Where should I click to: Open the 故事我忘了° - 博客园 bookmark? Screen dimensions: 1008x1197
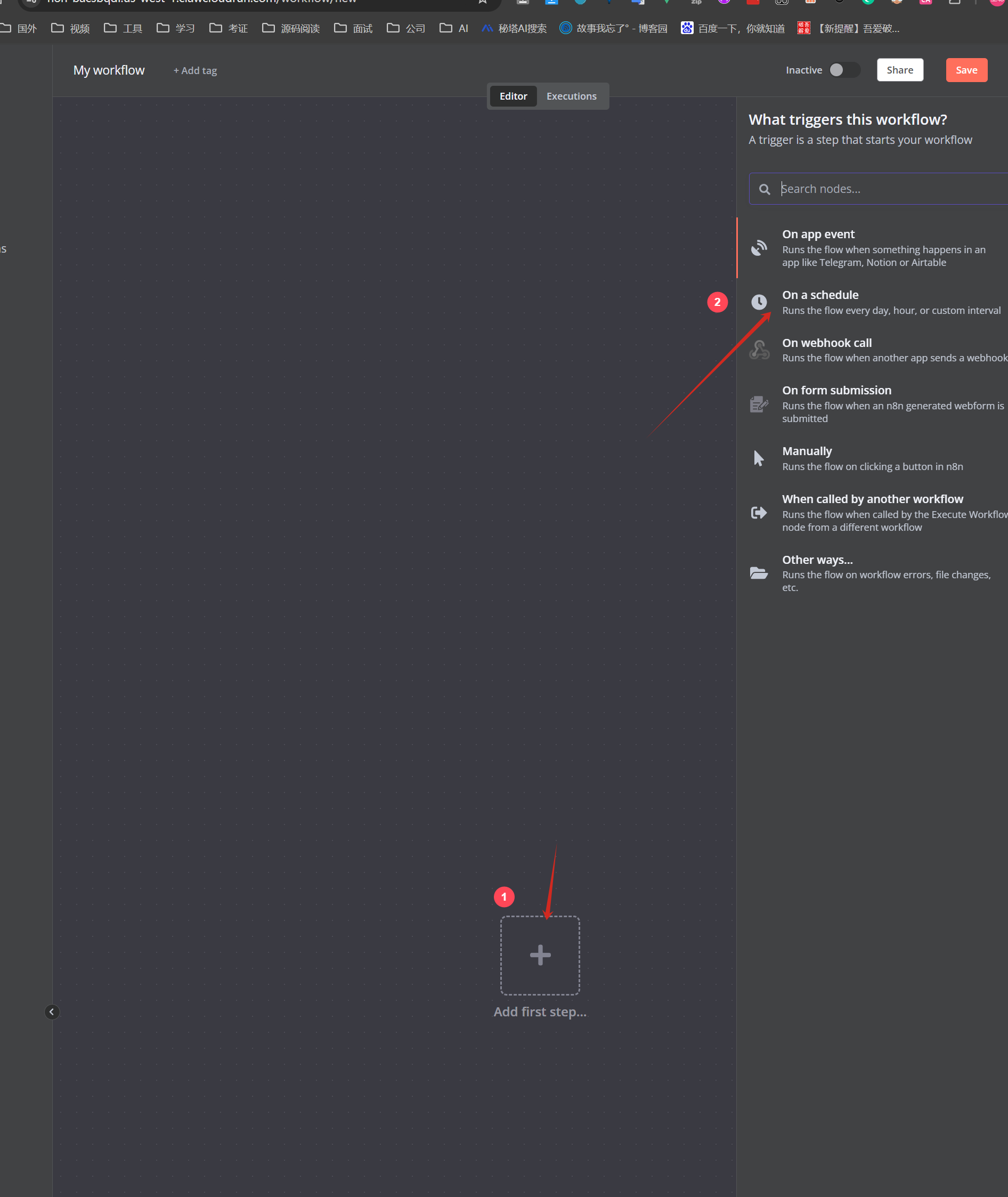click(613, 28)
